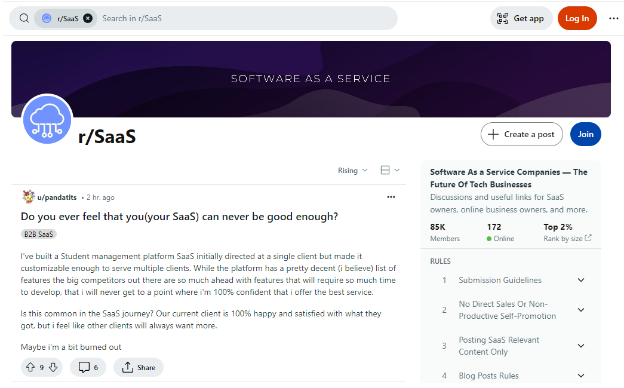The height and width of the screenshot is (388, 624).
Task: Open u/pandatits profile link
Action: (57, 197)
